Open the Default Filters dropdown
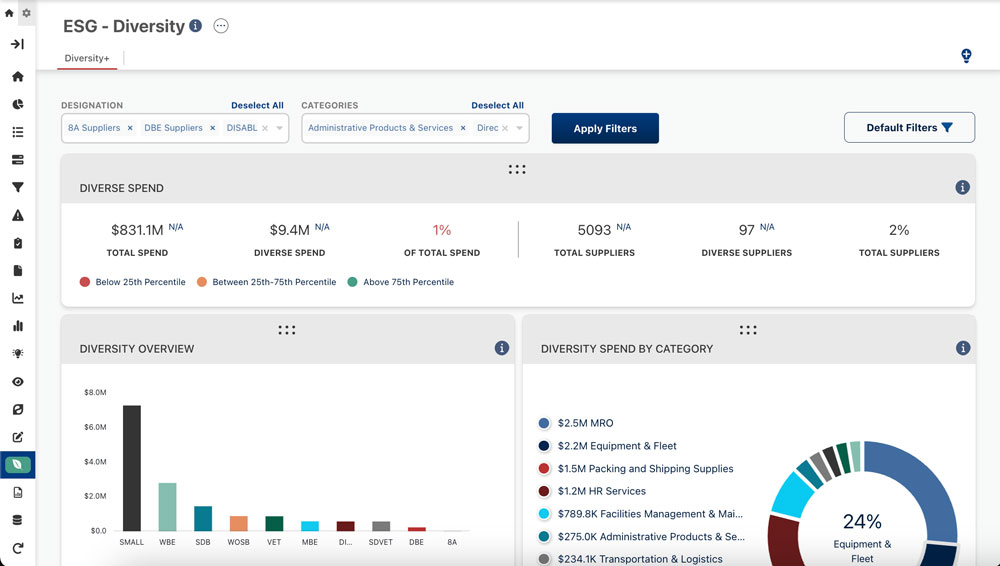1000x566 pixels. tap(909, 128)
